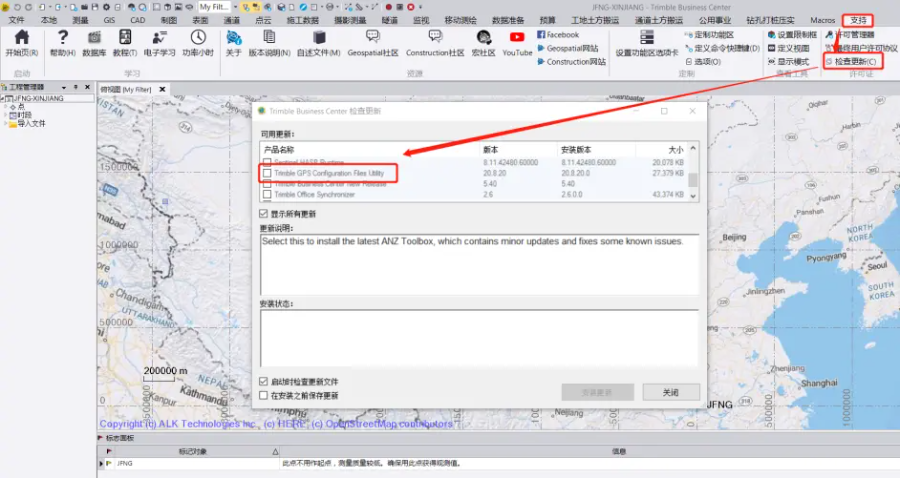Viewport: 900px width, 478px height.
Task: Sort by 标记对象 column arrow
Action: click(275, 452)
